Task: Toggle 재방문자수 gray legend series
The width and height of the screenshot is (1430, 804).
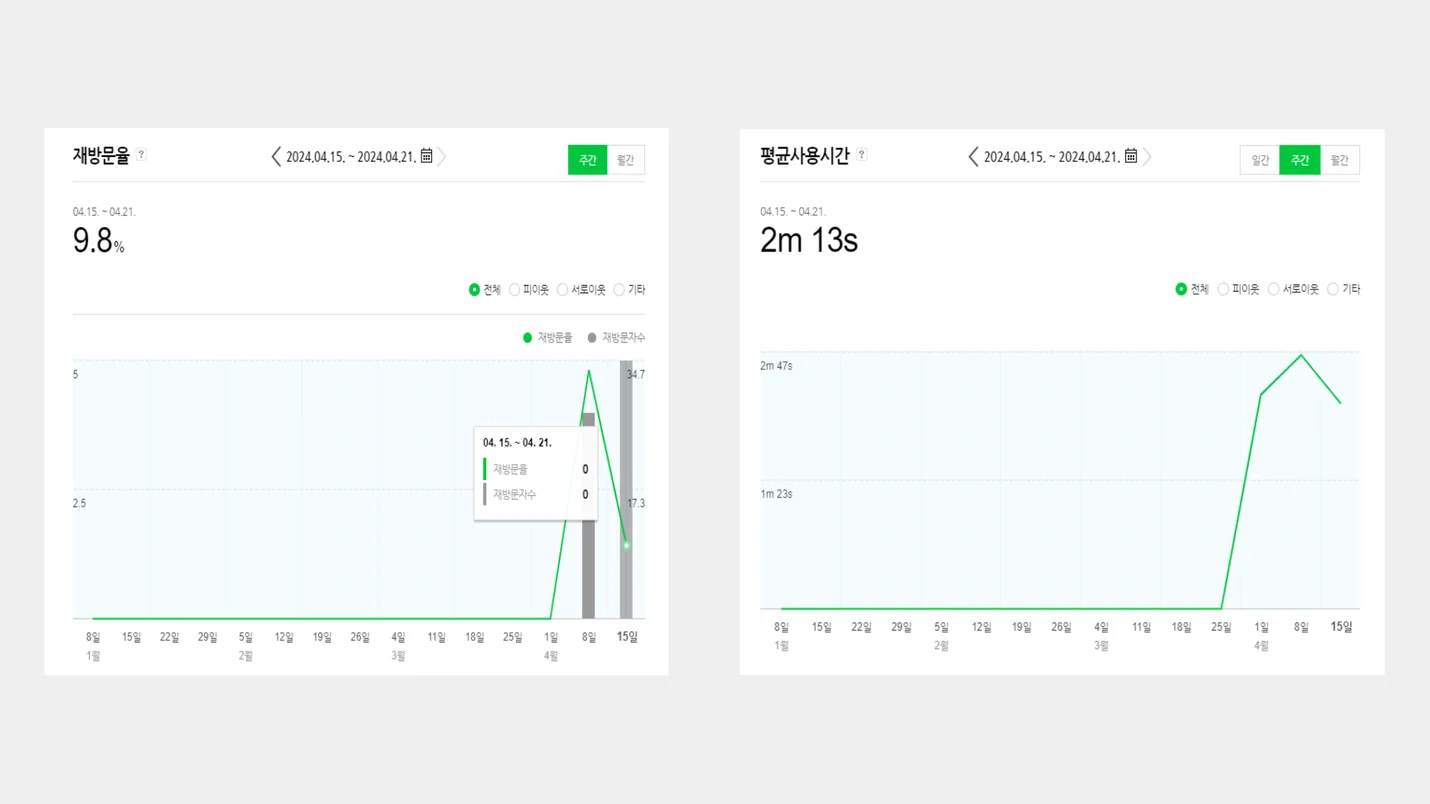Action: [x=616, y=338]
